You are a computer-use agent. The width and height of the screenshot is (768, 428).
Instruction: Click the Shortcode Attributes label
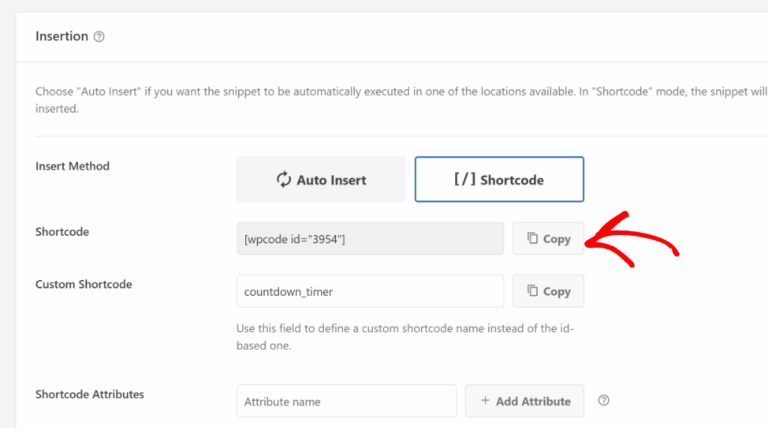[89, 394]
